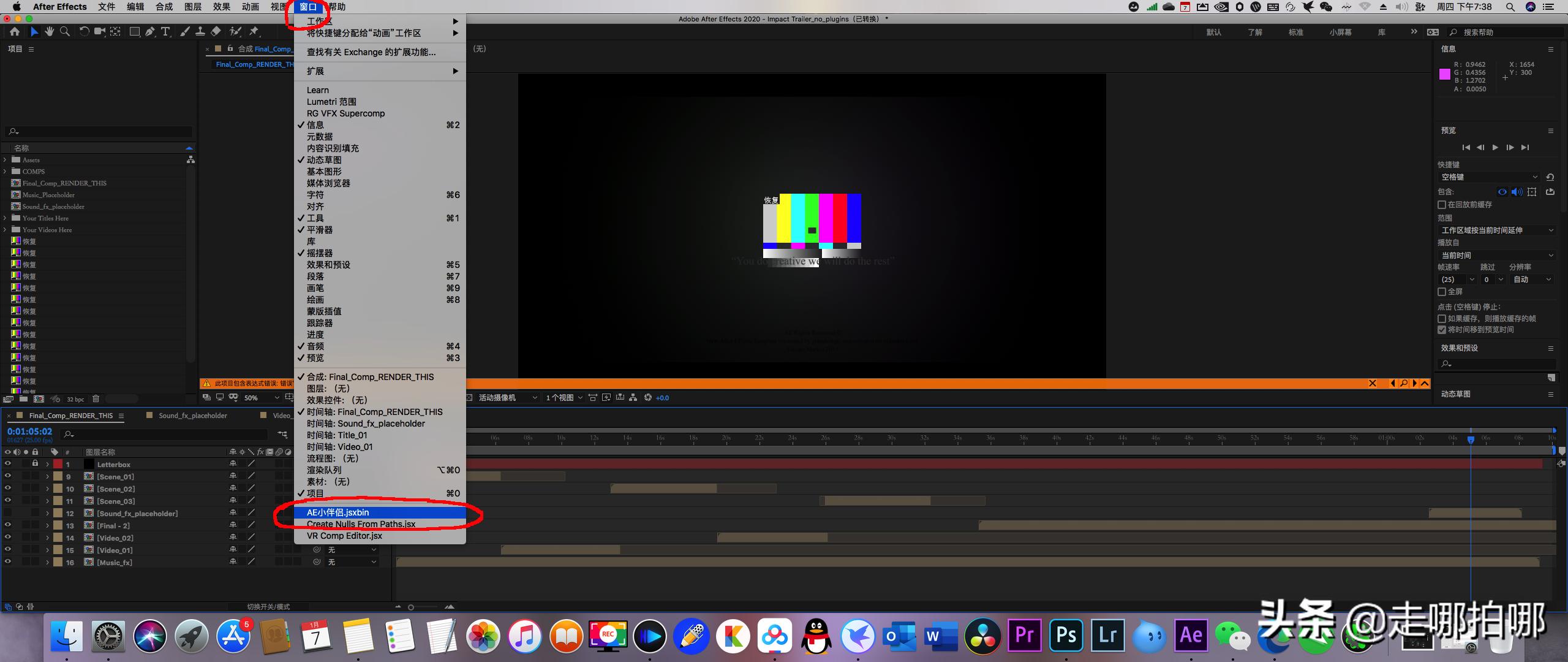Select the Rectangle shape tool
This screenshot has height=662, width=1568.
click(x=134, y=31)
